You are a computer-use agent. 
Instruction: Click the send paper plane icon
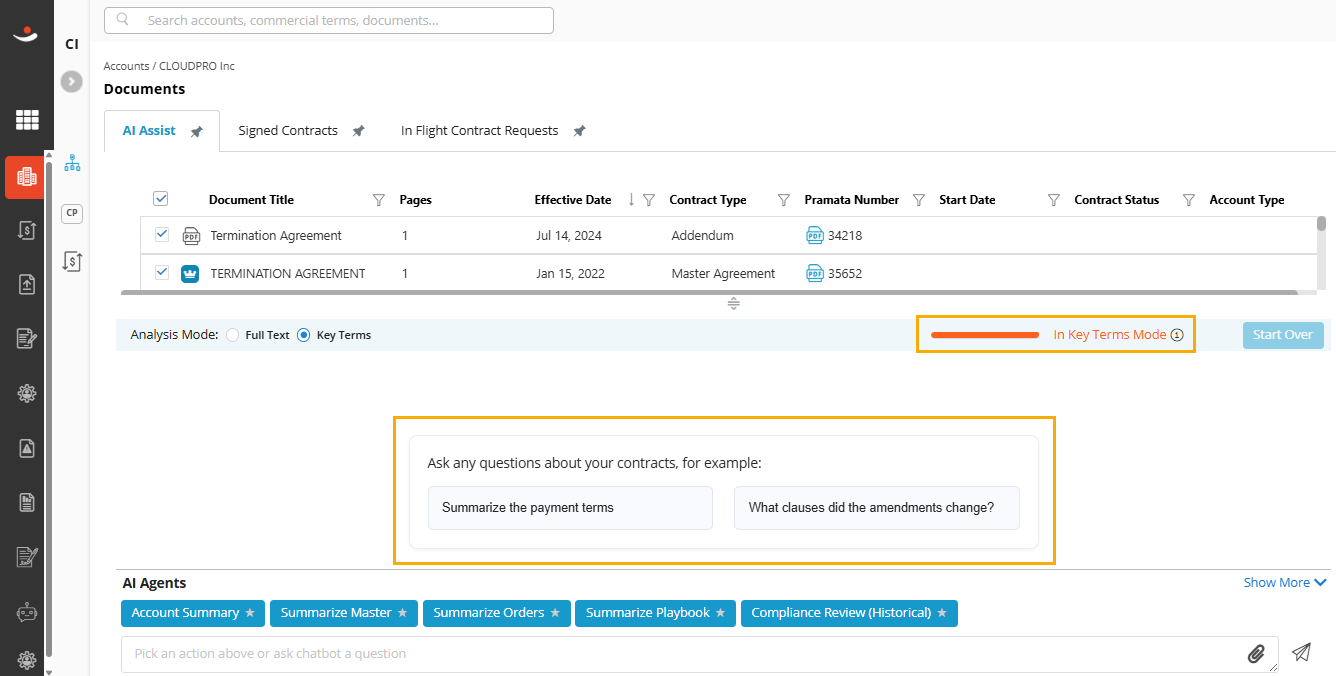click(x=1301, y=652)
